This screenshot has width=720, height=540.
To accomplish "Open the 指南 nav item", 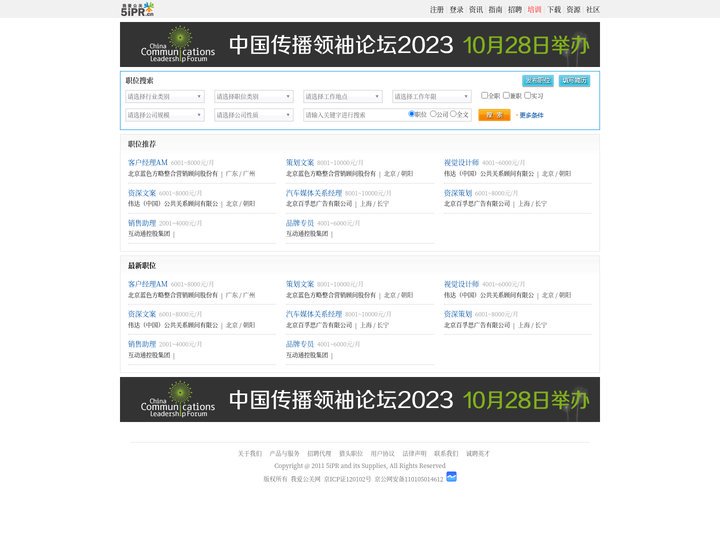I will coord(495,10).
